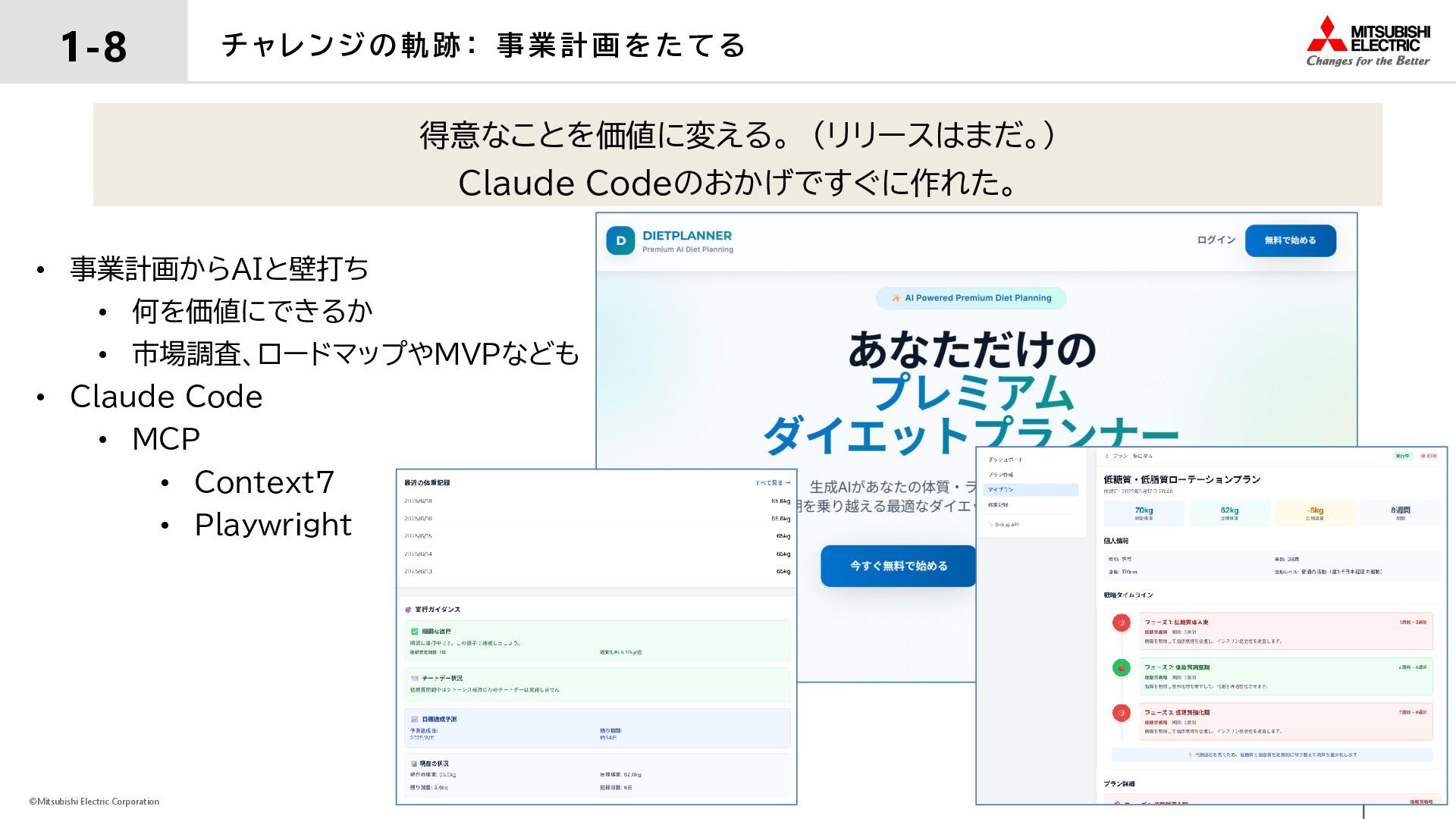Click the slide number 1-8
The height and width of the screenshot is (819, 1456).
coord(93,45)
